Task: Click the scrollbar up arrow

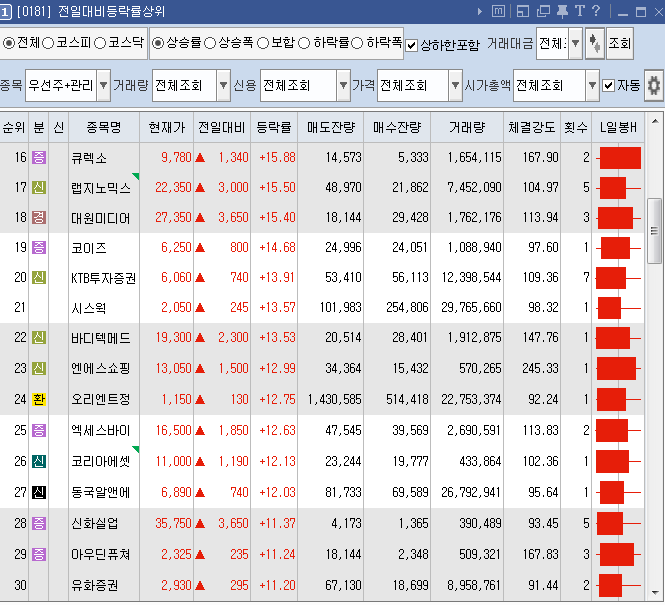Action: [655, 122]
